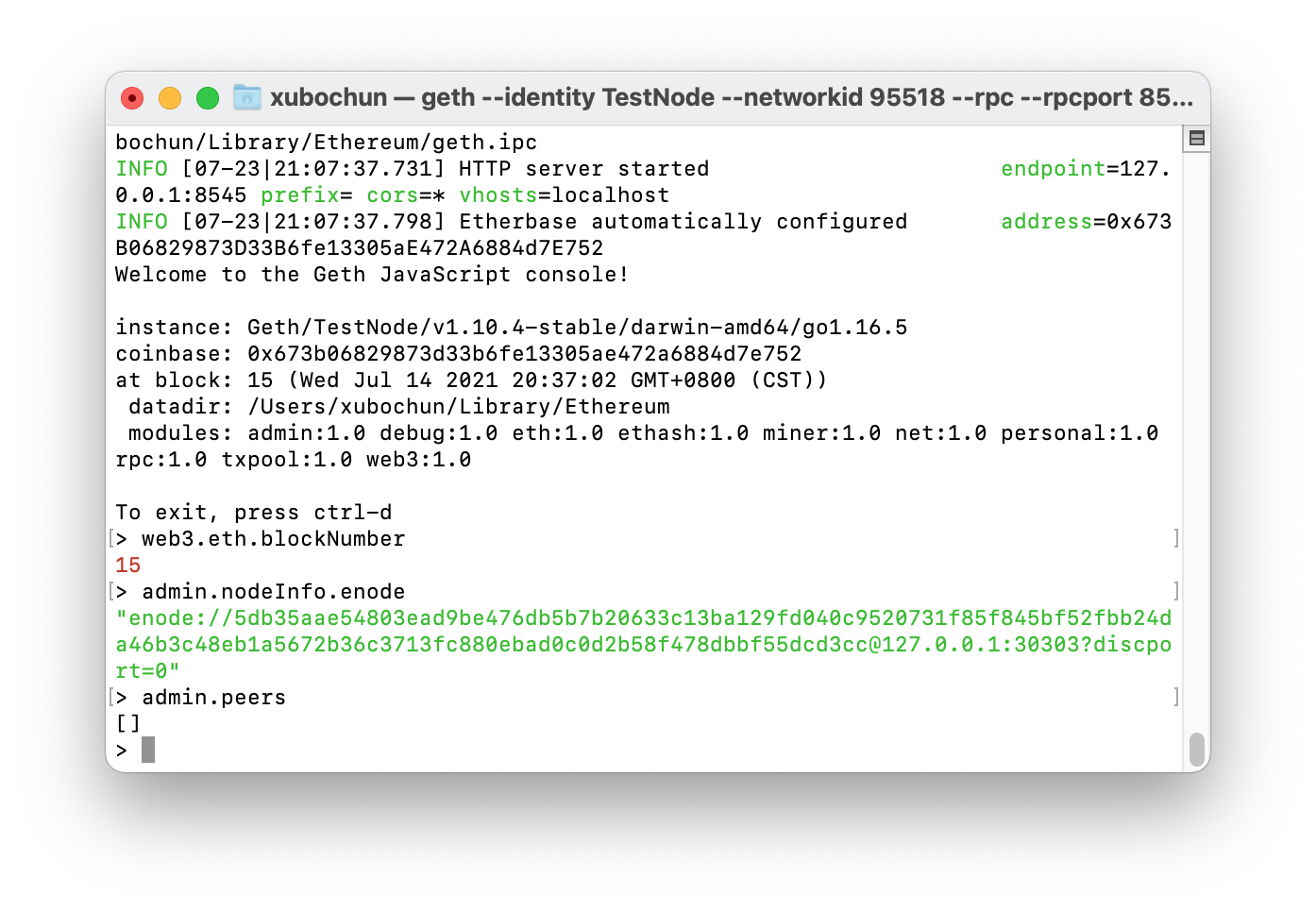Click the folder proxy icon in title bar

246,97
